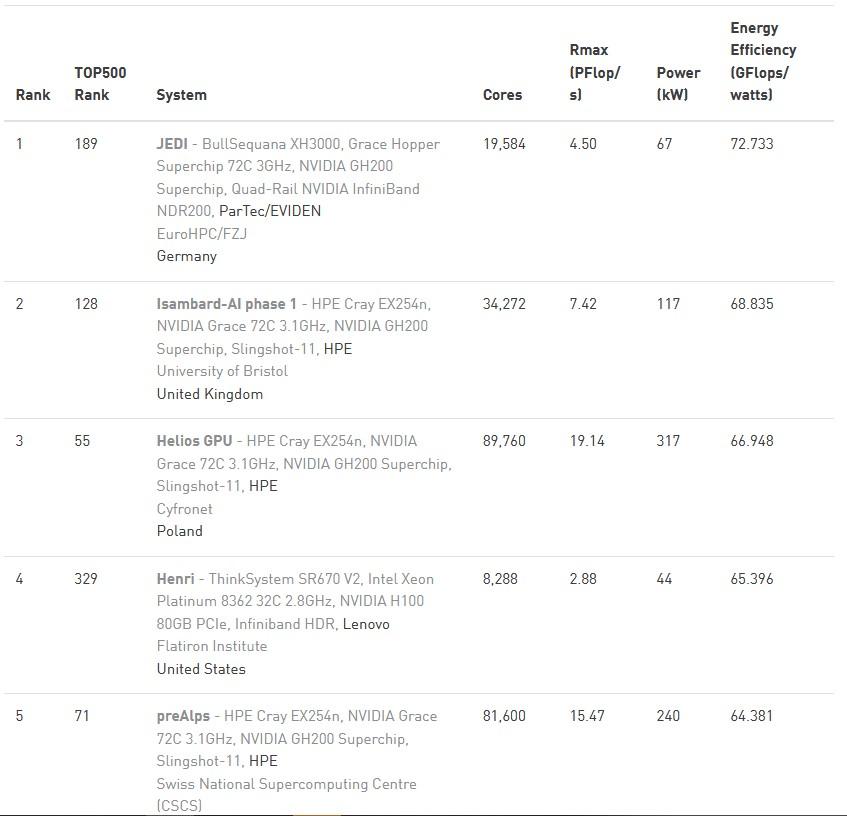Open the preAlps system link
Viewport: 847px width, 816px height.
coord(184,716)
